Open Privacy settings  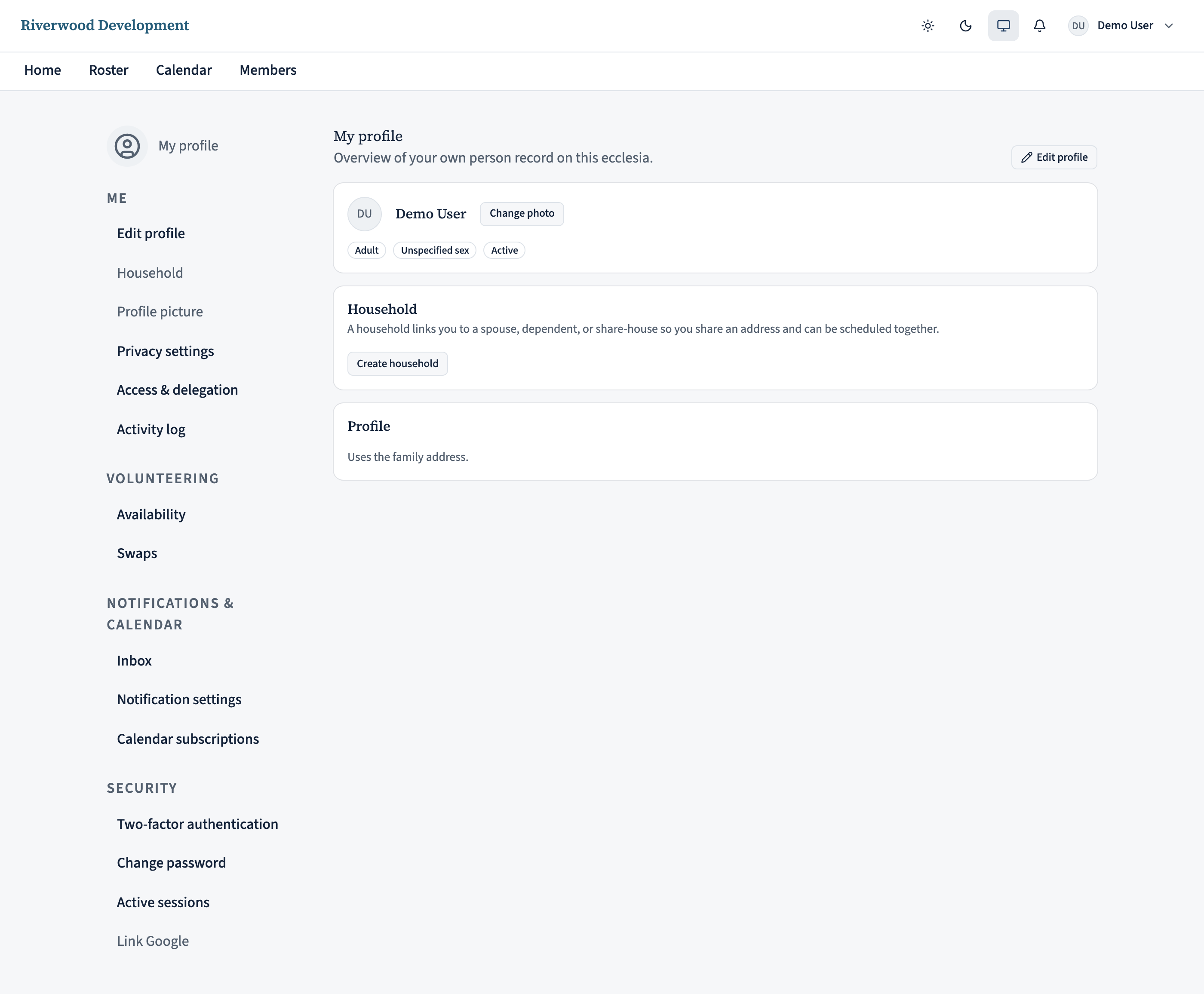(165, 351)
